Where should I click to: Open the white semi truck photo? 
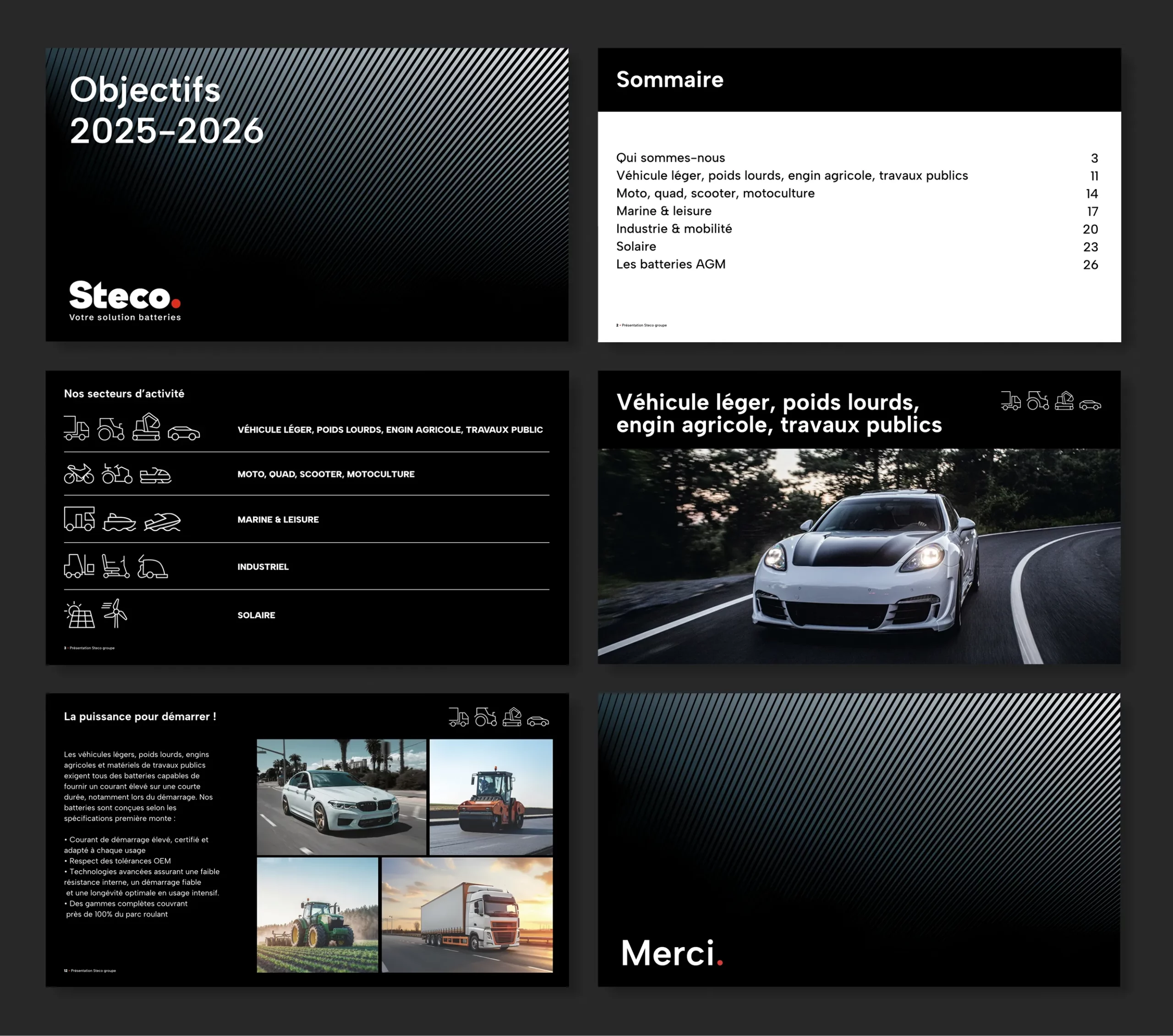tap(467, 915)
